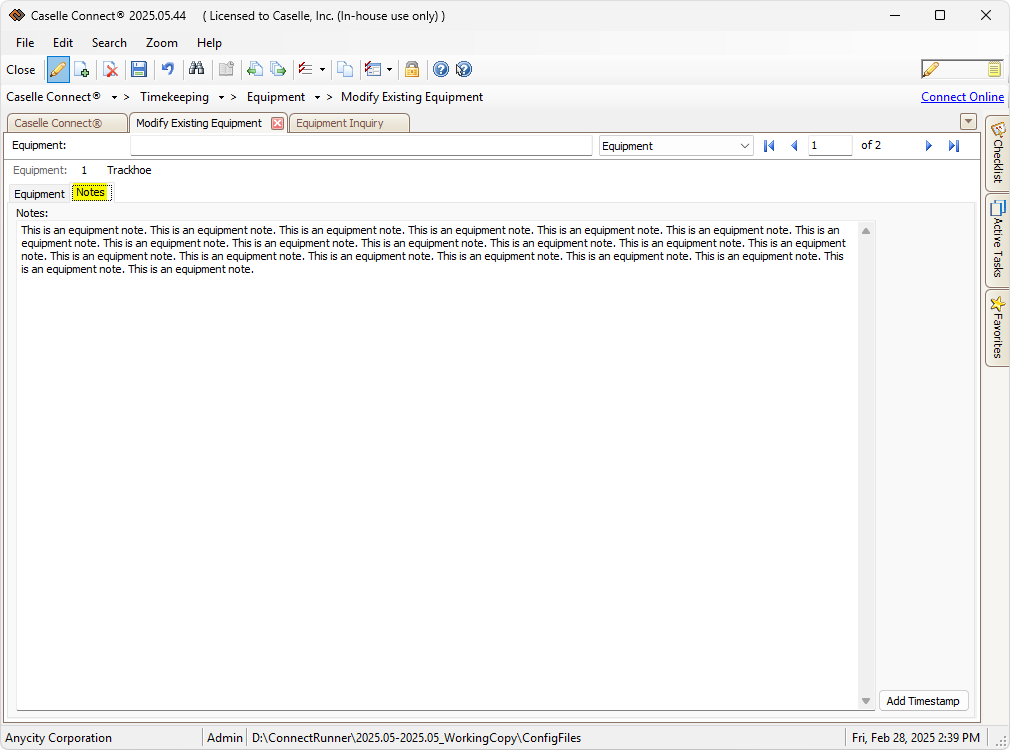This screenshot has width=1010, height=750.
Task: Switch to the Equipment Inquiry tab
Action: click(339, 123)
